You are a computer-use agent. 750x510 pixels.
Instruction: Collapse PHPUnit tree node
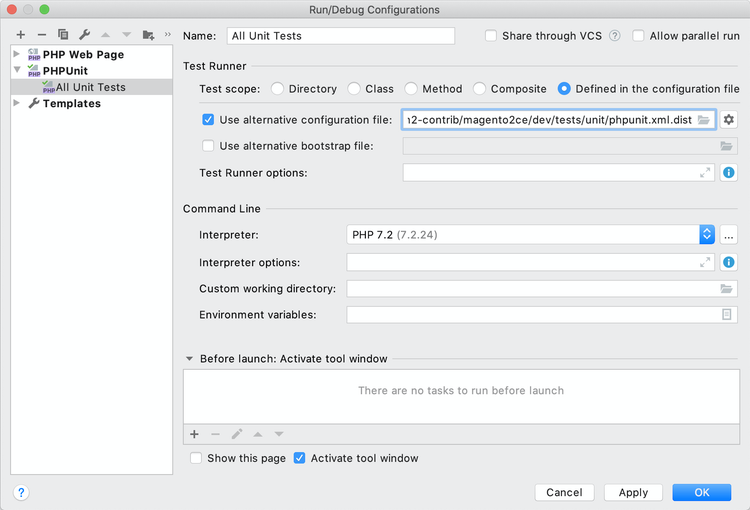[17, 70]
